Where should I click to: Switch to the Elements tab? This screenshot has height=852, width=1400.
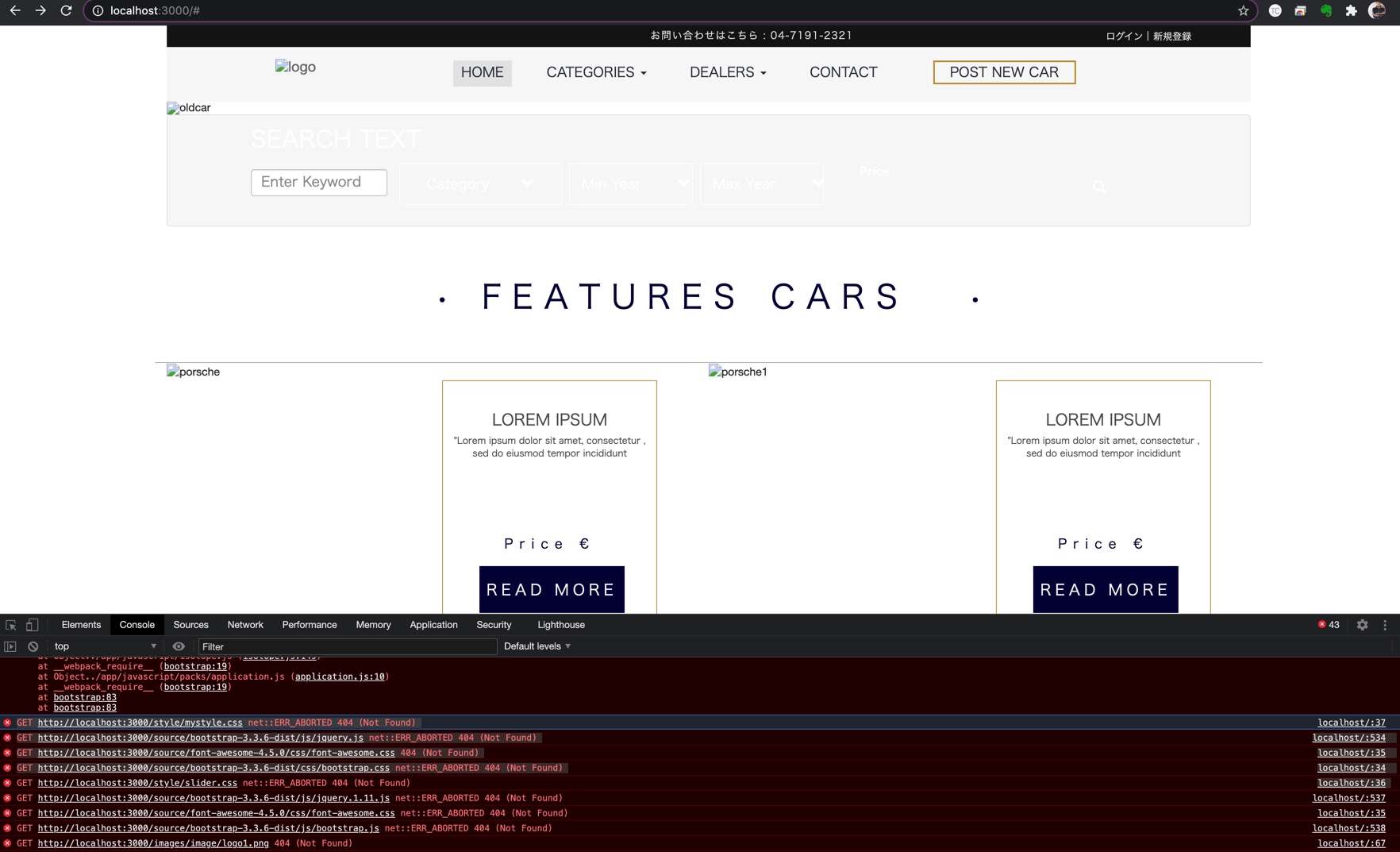pyautogui.click(x=81, y=625)
